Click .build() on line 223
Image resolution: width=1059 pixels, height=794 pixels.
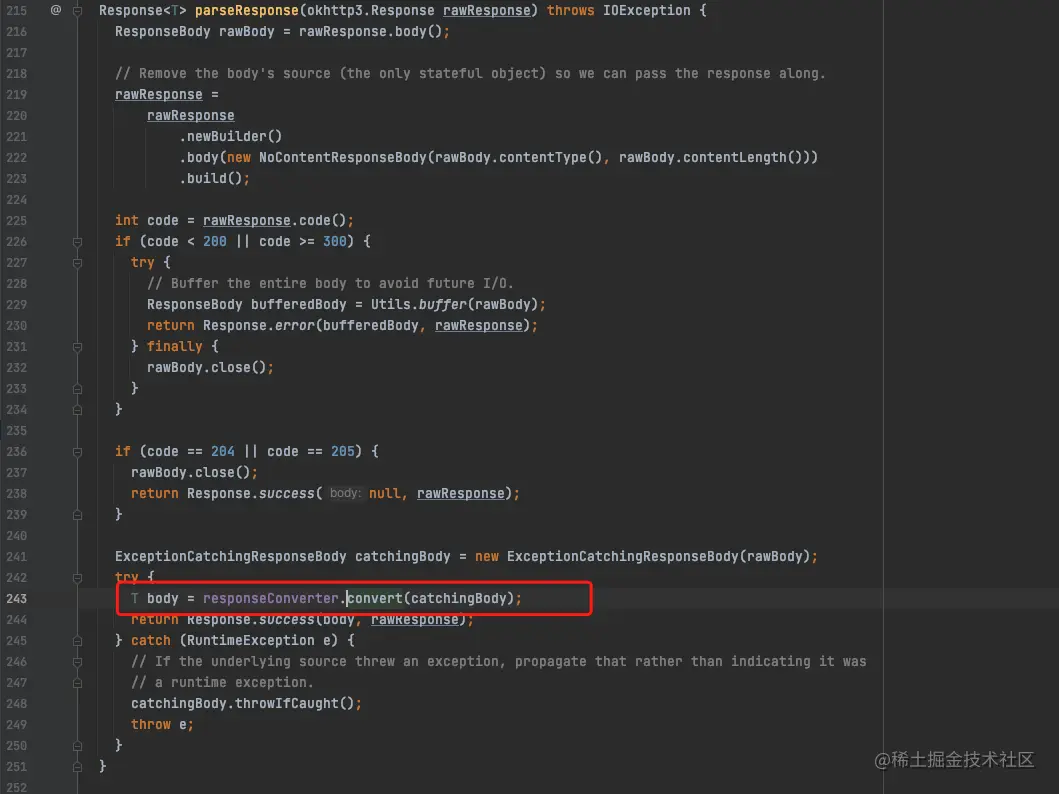coord(211,178)
